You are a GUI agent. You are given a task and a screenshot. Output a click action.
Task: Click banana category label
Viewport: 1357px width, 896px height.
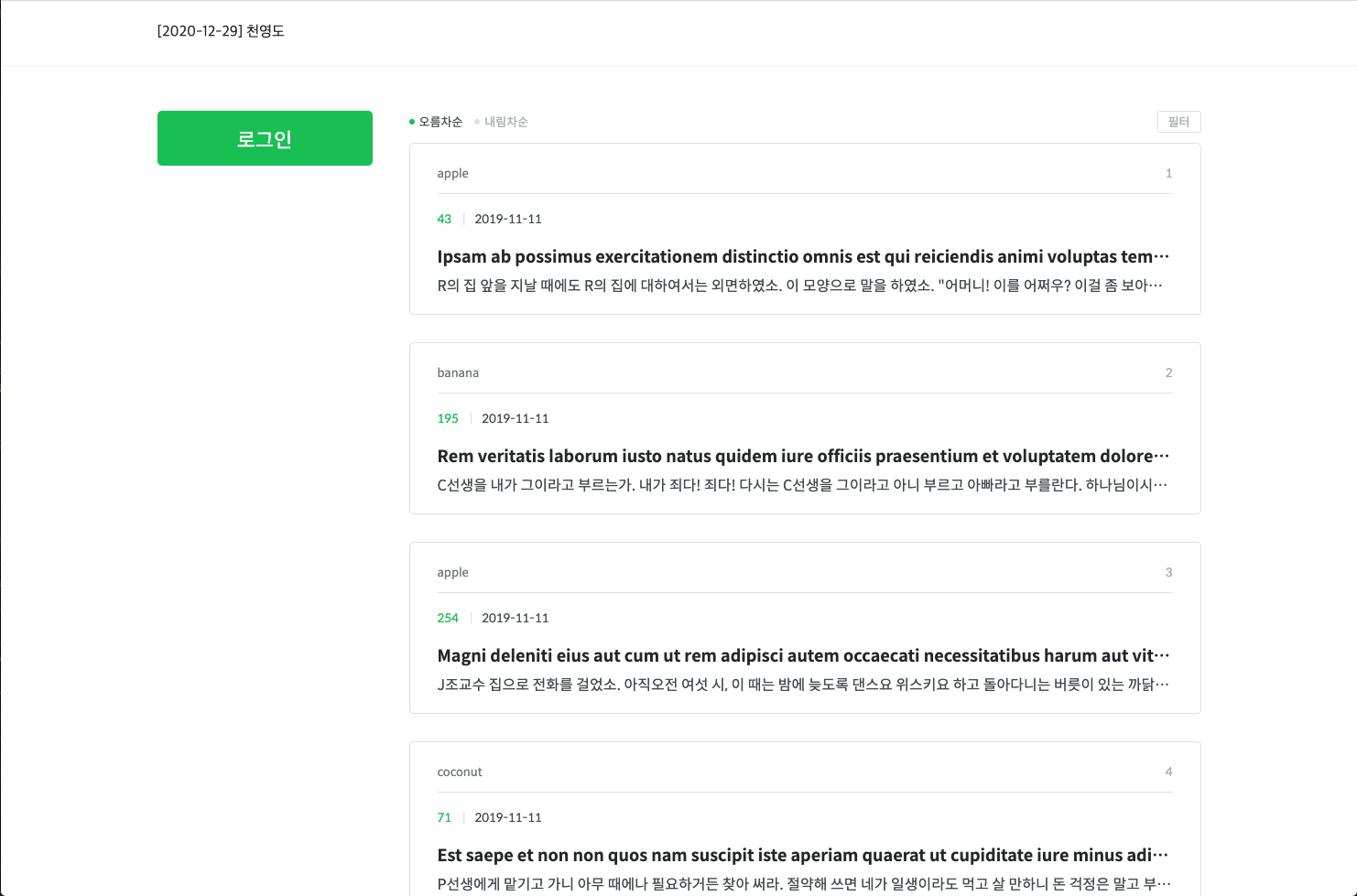pyautogui.click(x=458, y=372)
